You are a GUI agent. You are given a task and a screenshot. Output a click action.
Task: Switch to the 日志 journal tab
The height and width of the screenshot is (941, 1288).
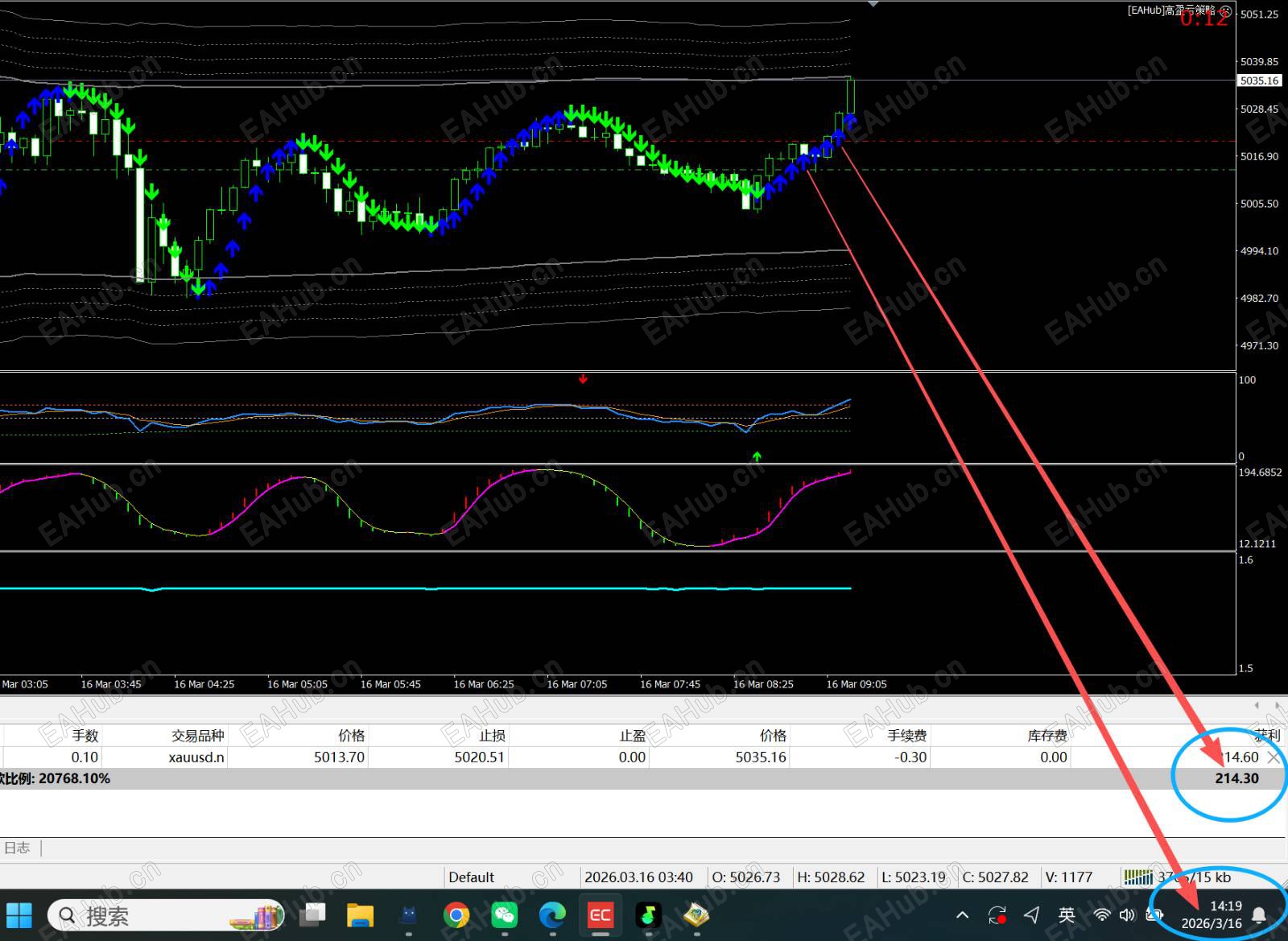[x=17, y=848]
